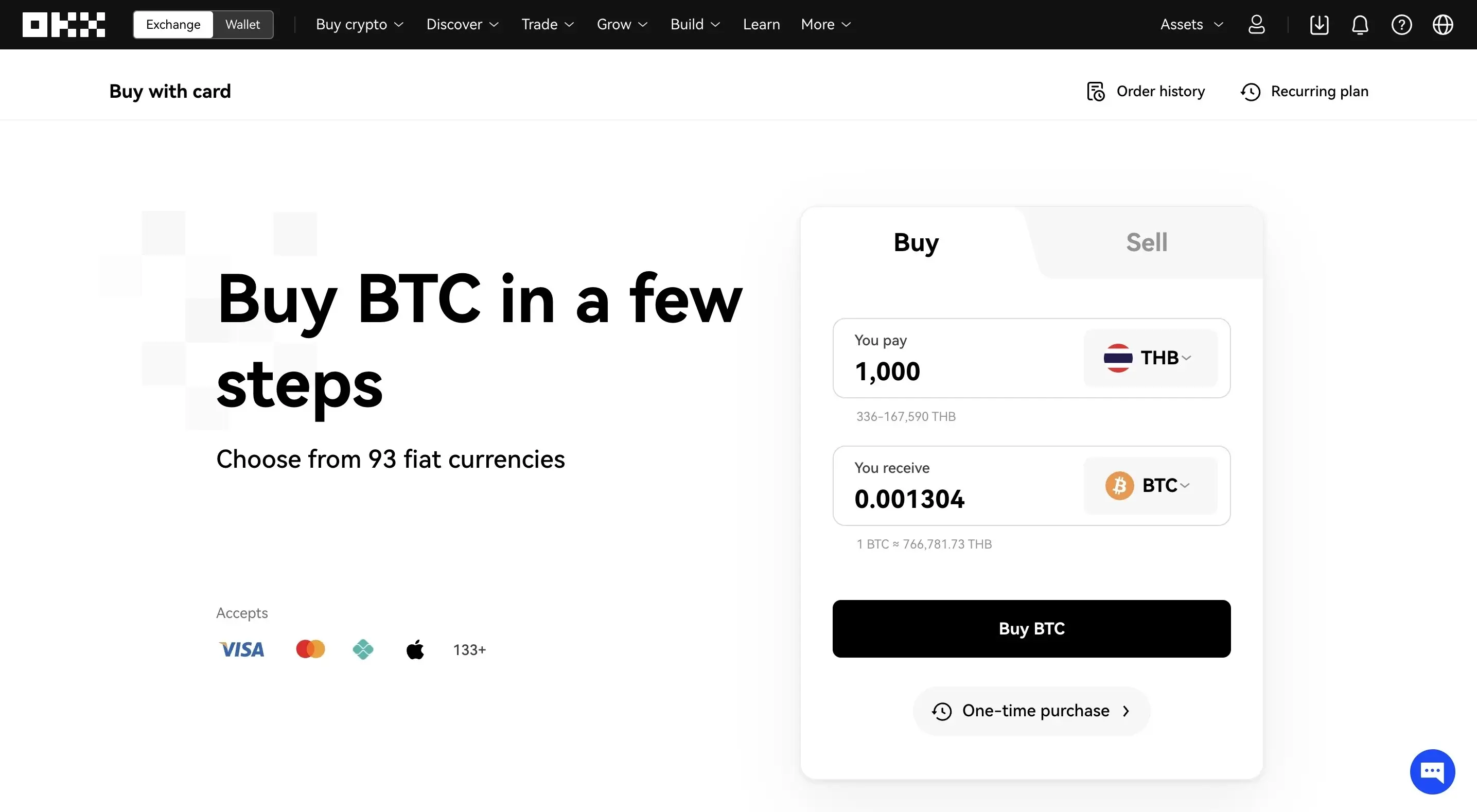The image size is (1477, 812).
Task: Open the notifications bell
Action: [x=1360, y=25]
